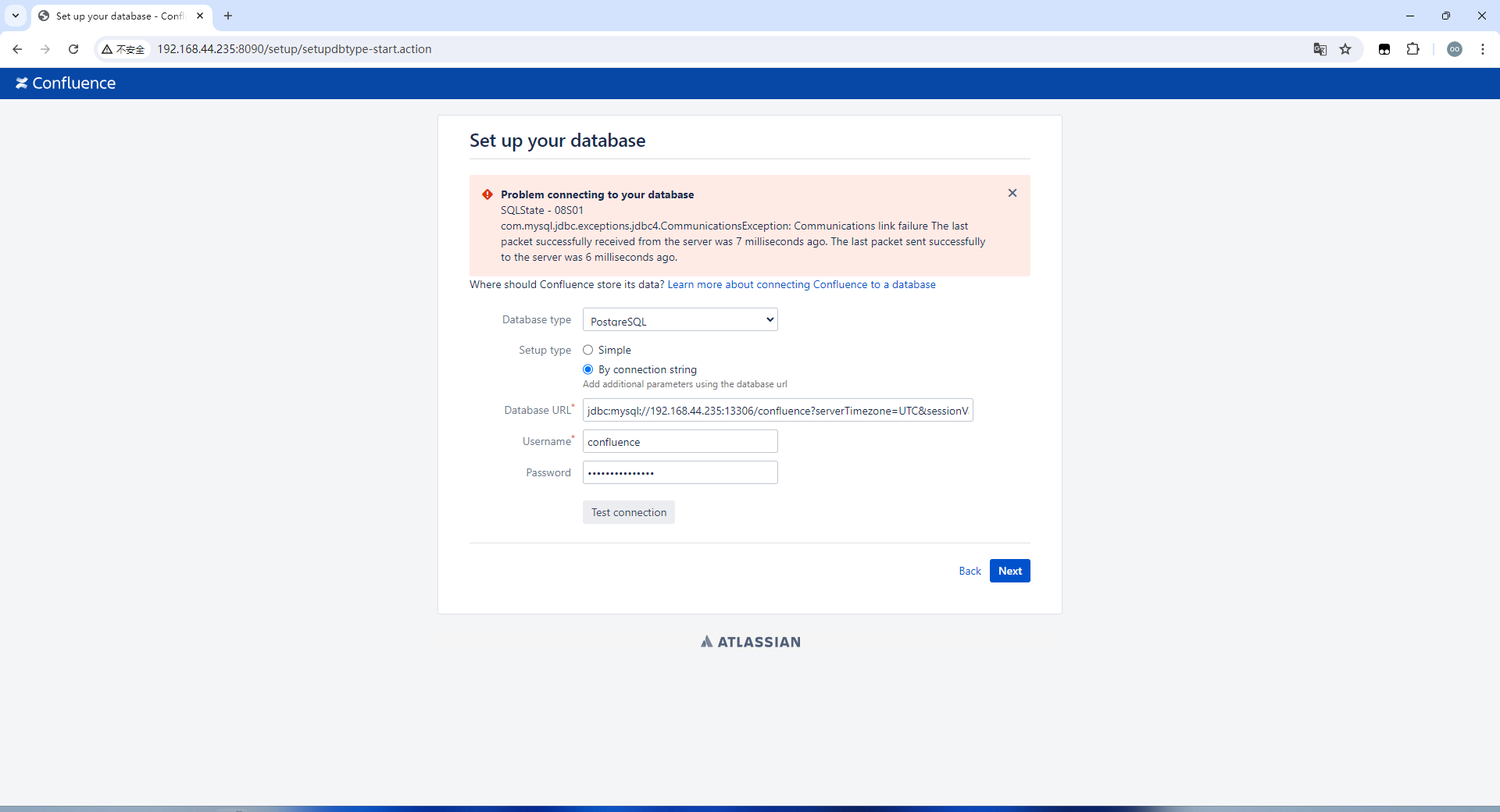
Task: Click into the Username field
Action: (680, 441)
